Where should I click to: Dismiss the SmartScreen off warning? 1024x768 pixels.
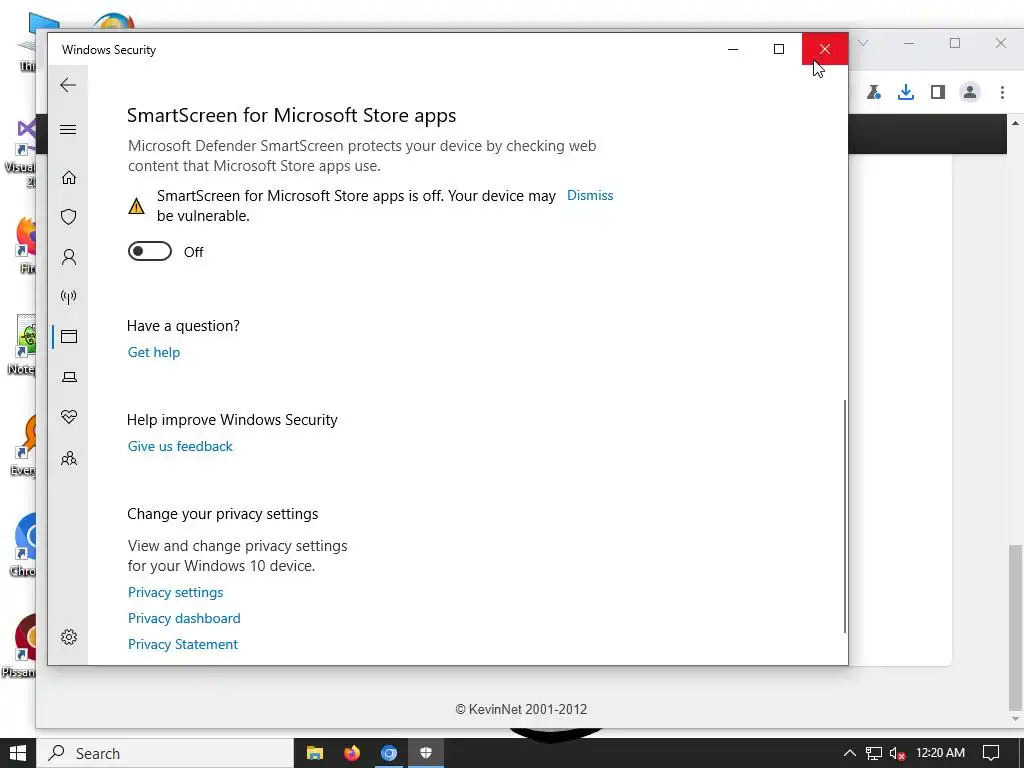590,195
